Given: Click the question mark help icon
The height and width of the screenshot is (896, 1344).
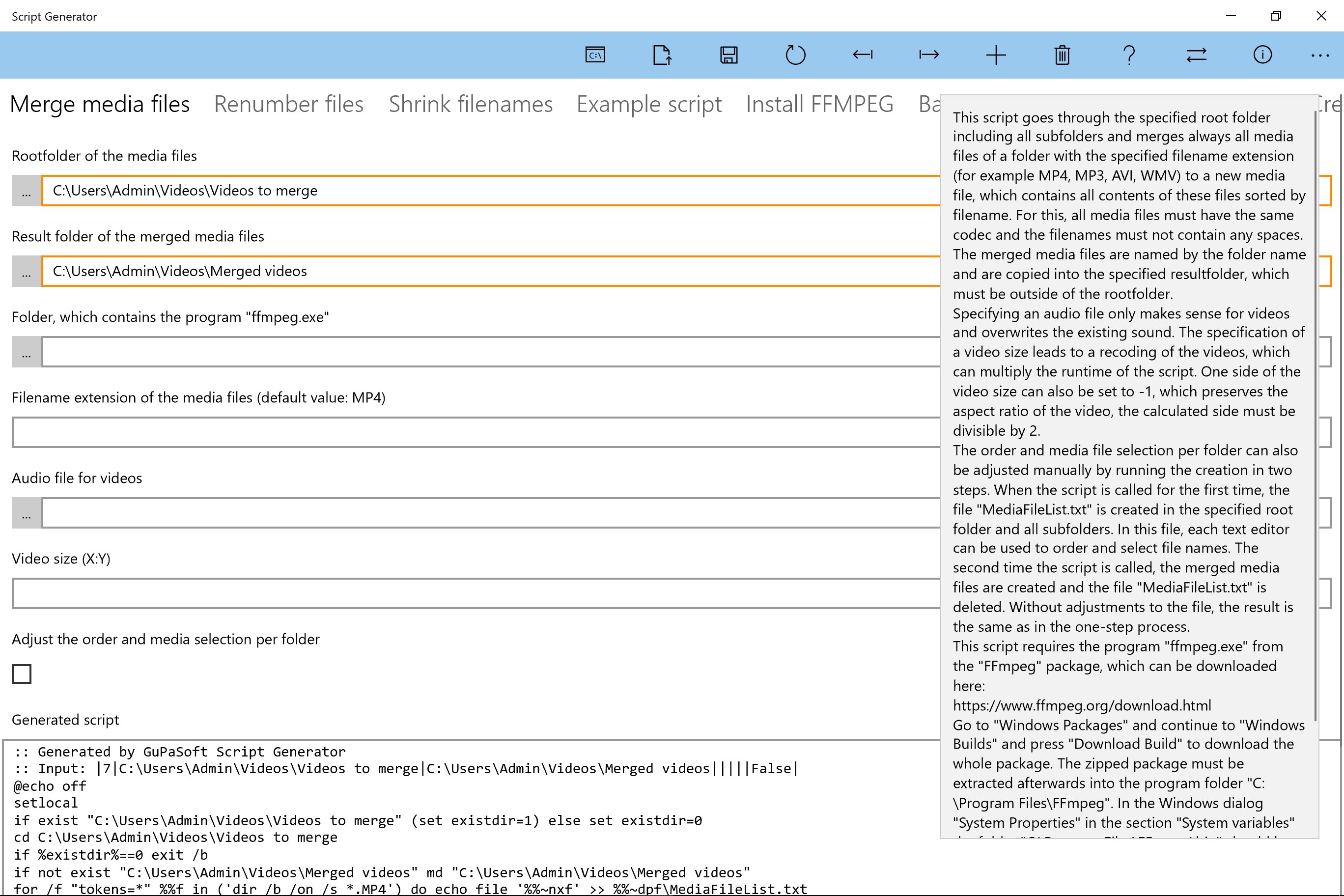Looking at the screenshot, I should point(1129,55).
